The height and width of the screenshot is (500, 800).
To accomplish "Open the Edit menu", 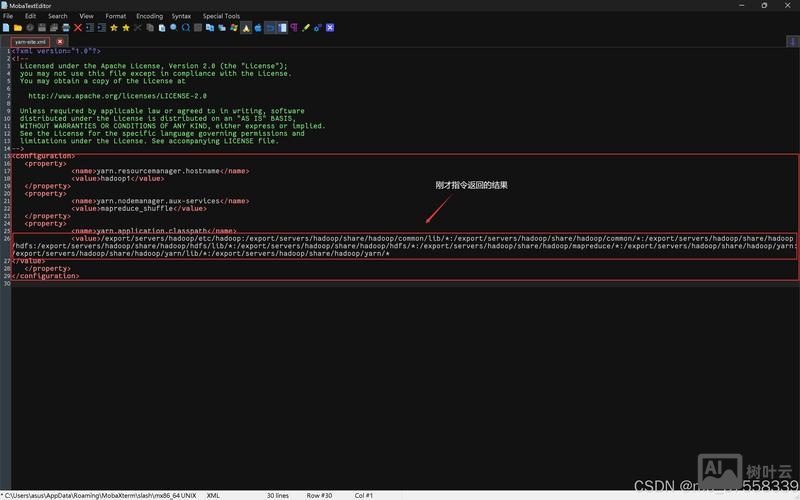I will pyautogui.click(x=31, y=16).
